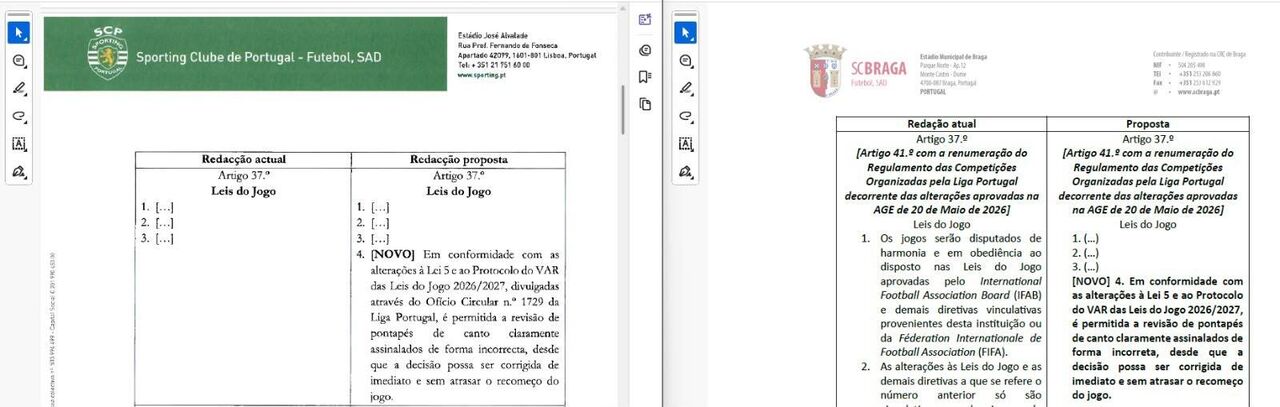Choose highlighter pen tool in Braga document
The height and width of the screenshot is (407, 1280).
(x=685, y=88)
